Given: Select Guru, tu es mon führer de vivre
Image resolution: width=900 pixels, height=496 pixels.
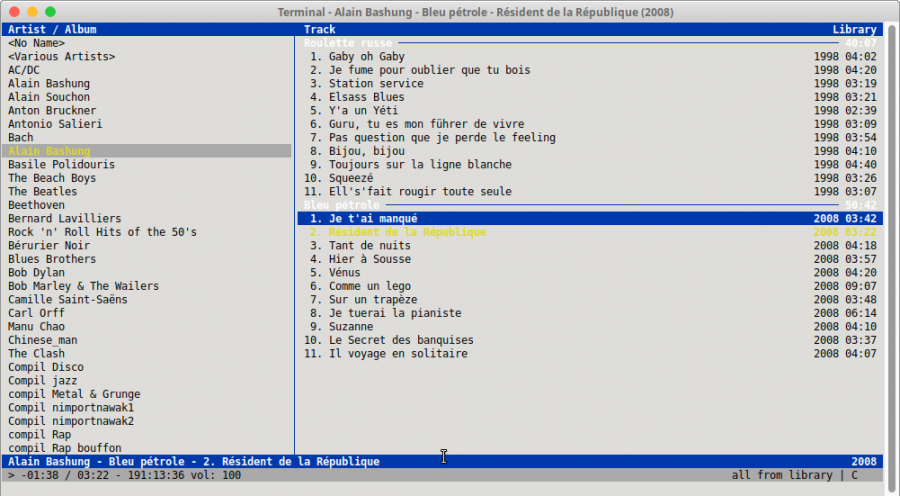Looking at the screenshot, I should 590,124.
